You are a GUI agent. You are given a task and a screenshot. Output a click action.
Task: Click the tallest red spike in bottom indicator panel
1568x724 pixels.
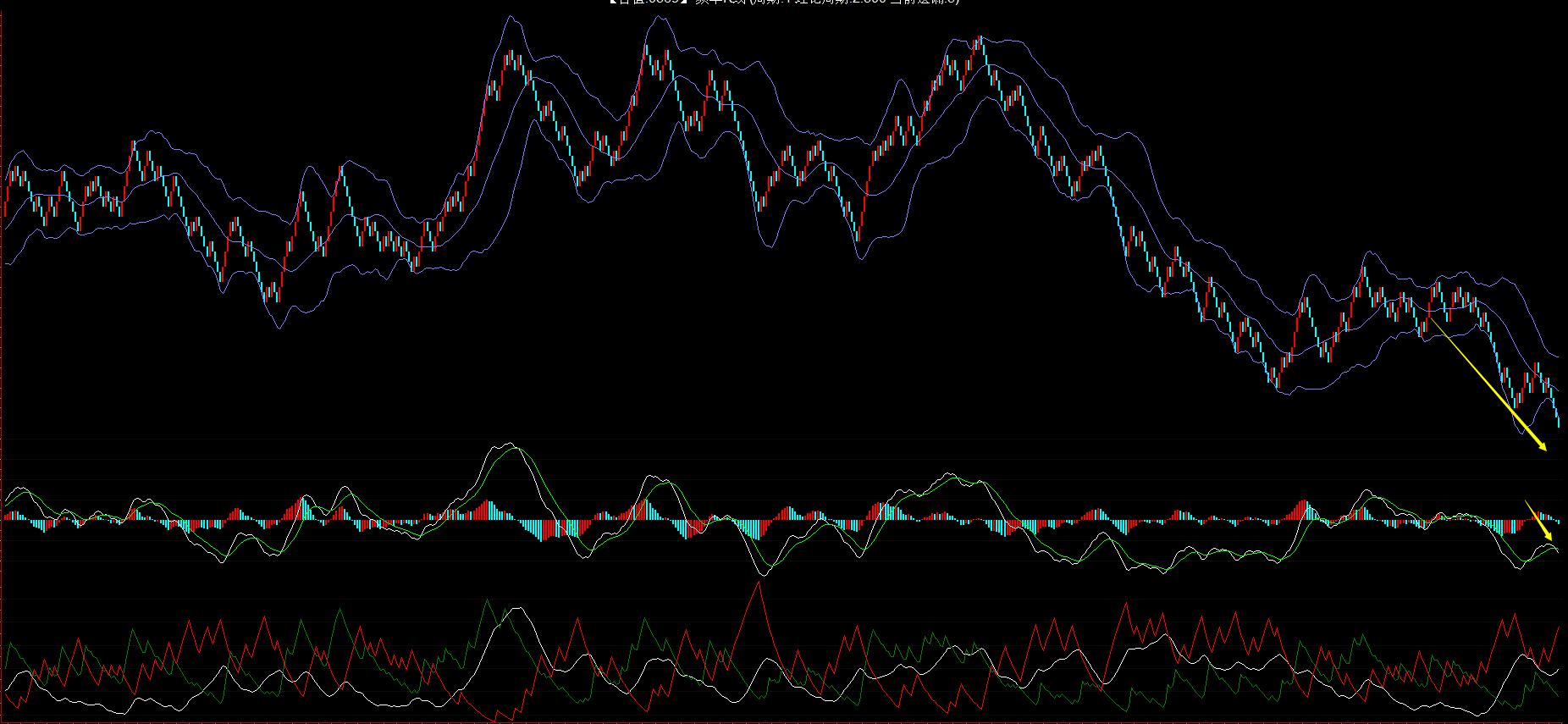[759, 583]
